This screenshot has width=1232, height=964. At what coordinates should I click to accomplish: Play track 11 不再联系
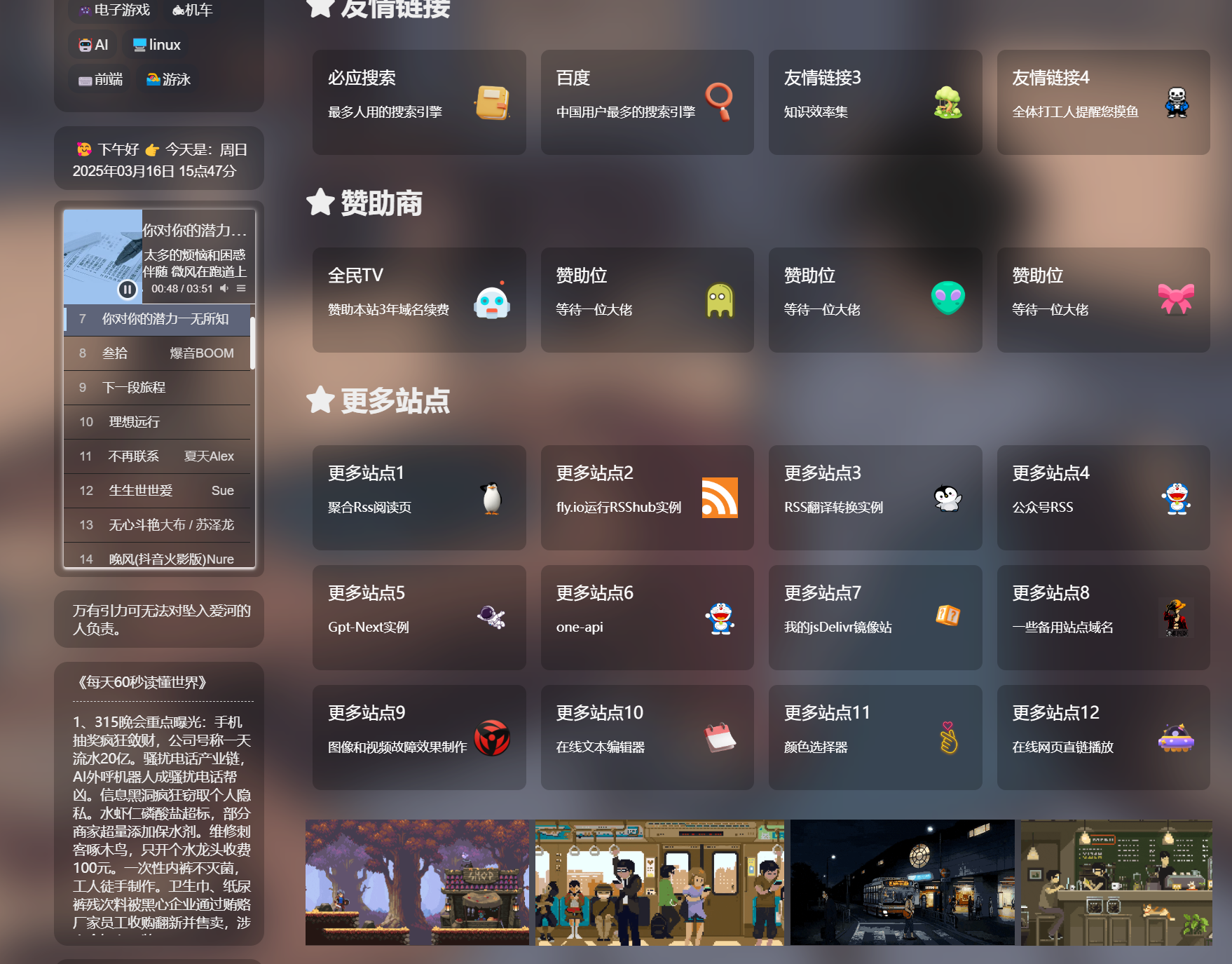point(157,456)
